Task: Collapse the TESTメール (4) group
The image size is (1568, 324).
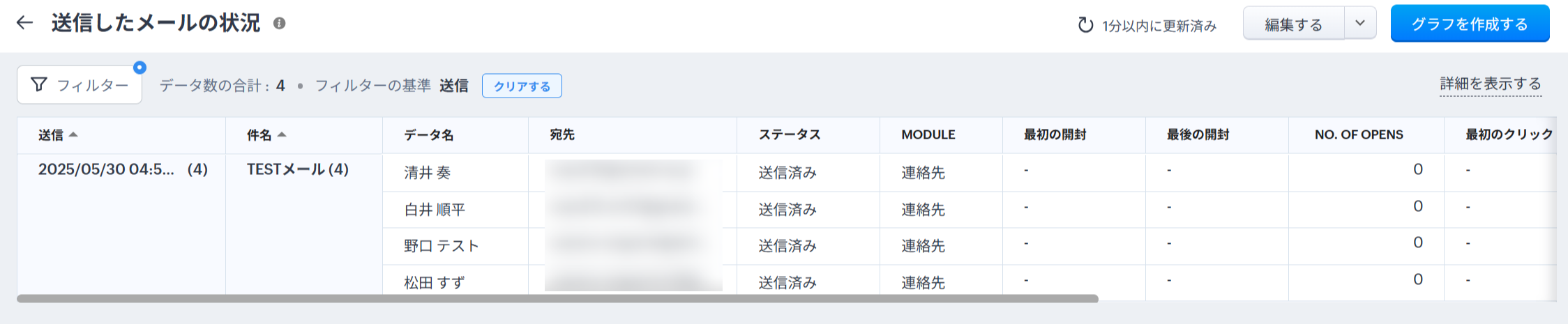Action: [297, 169]
